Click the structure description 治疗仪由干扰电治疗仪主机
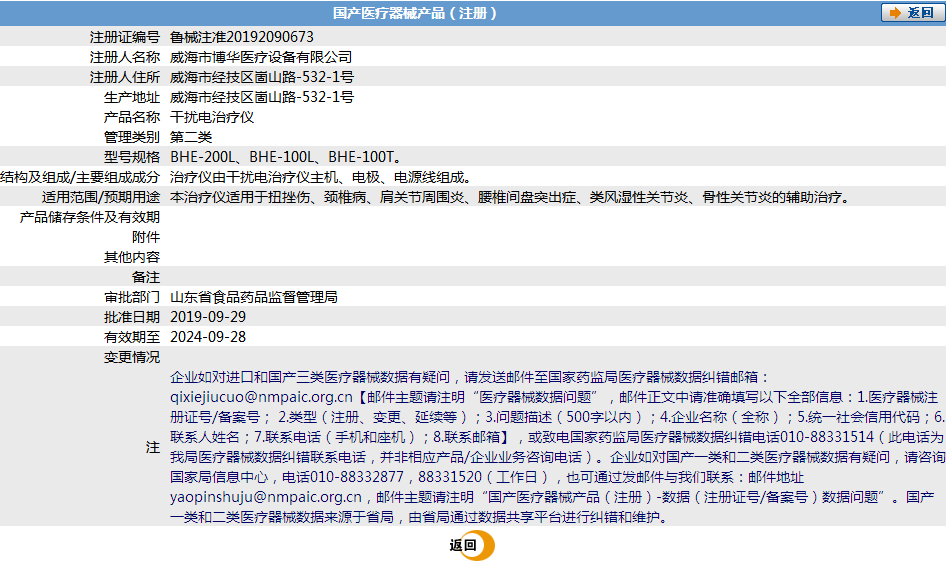947x563 pixels. coord(254,177)
